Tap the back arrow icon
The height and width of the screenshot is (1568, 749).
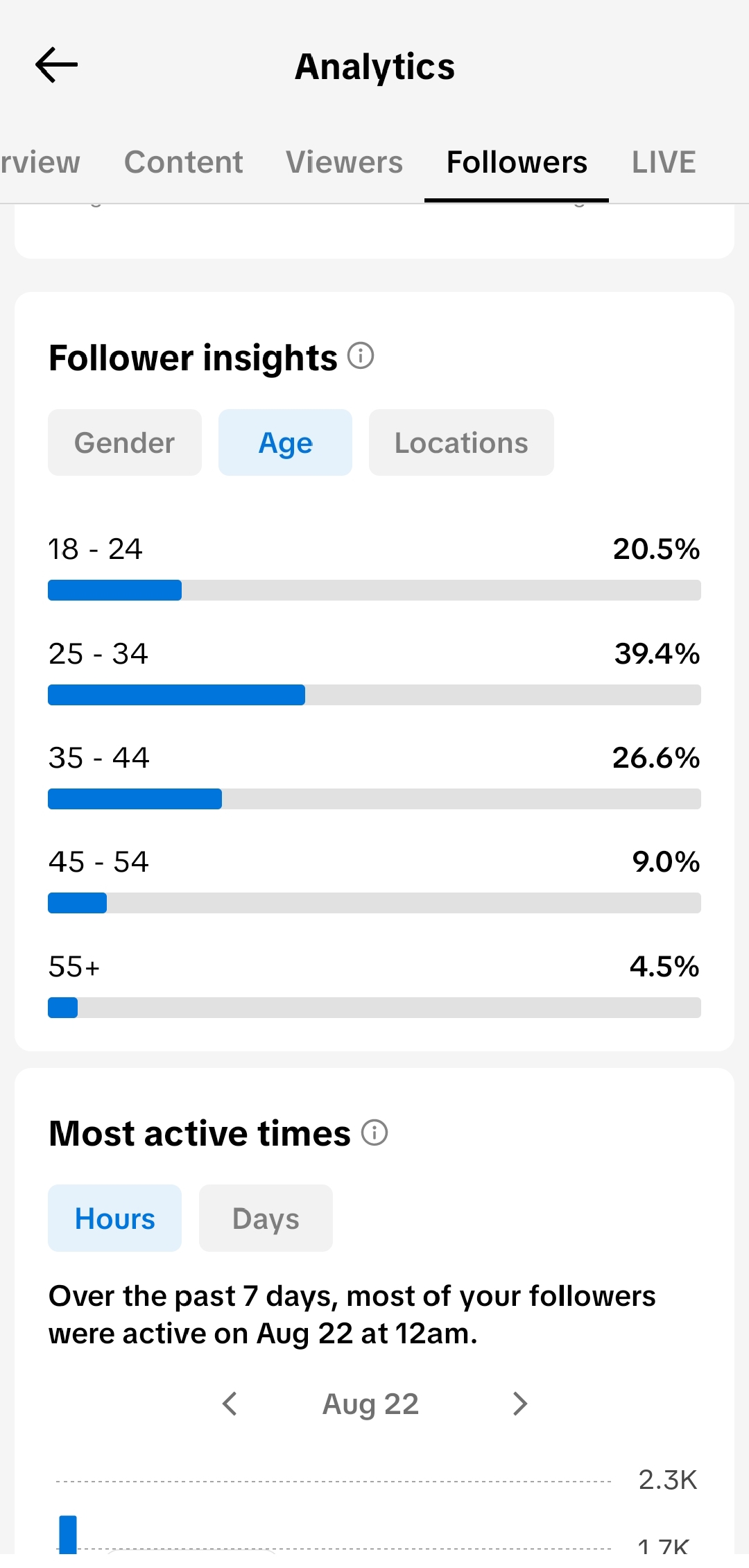click(56, 65)
